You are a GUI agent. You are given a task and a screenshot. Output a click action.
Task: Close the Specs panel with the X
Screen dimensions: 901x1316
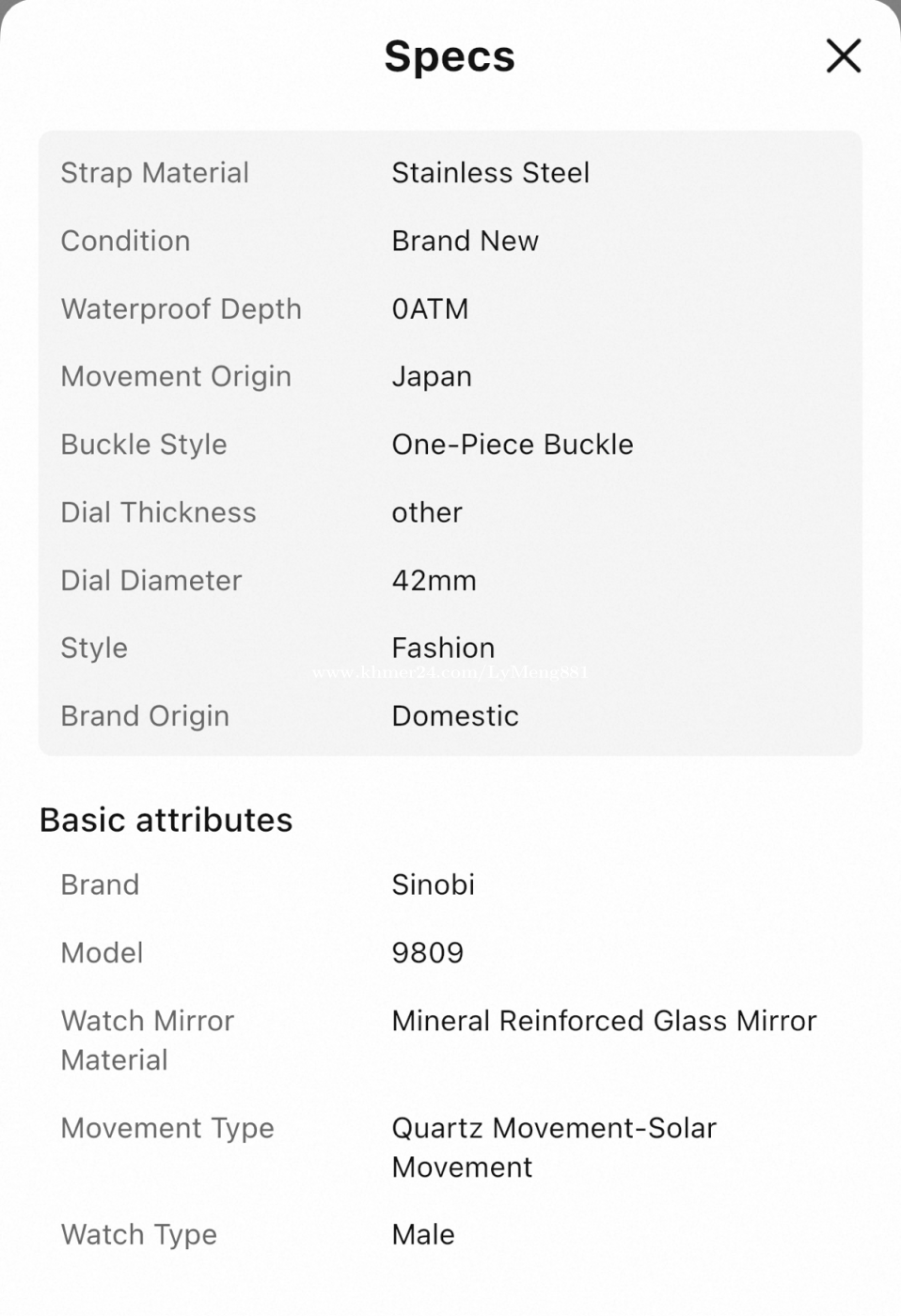[843, 55]
